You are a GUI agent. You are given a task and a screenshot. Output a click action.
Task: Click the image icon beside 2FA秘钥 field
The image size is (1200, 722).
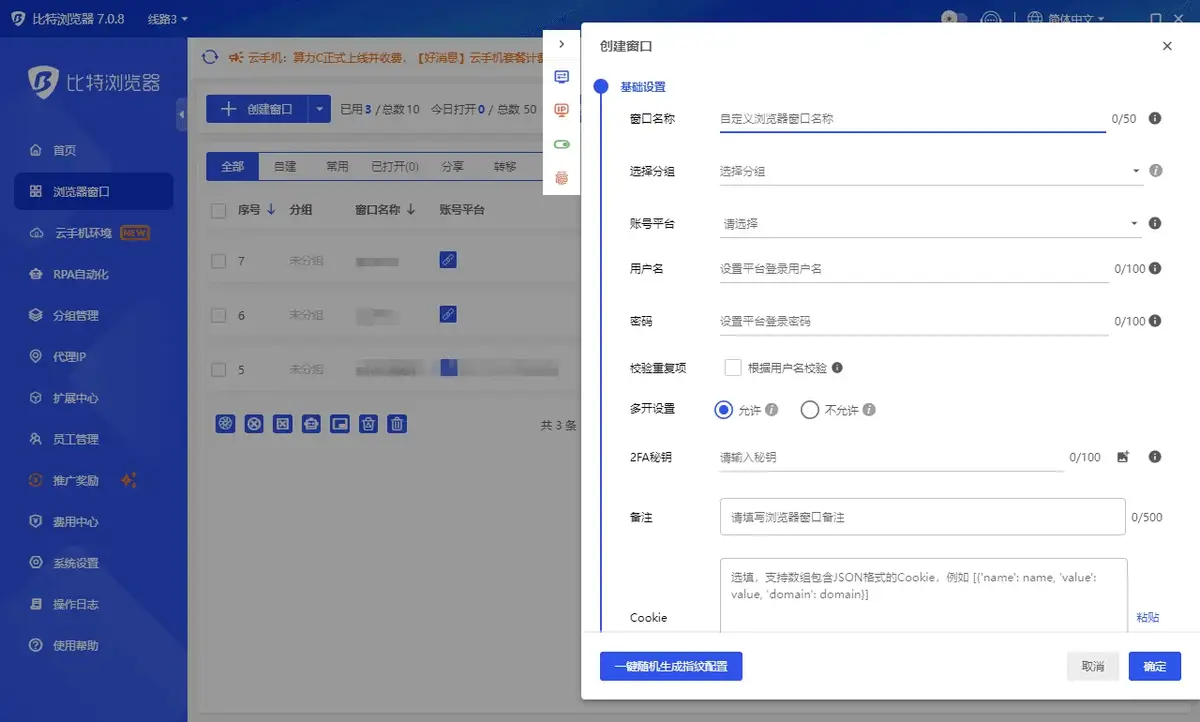[x=1123, y=457]
